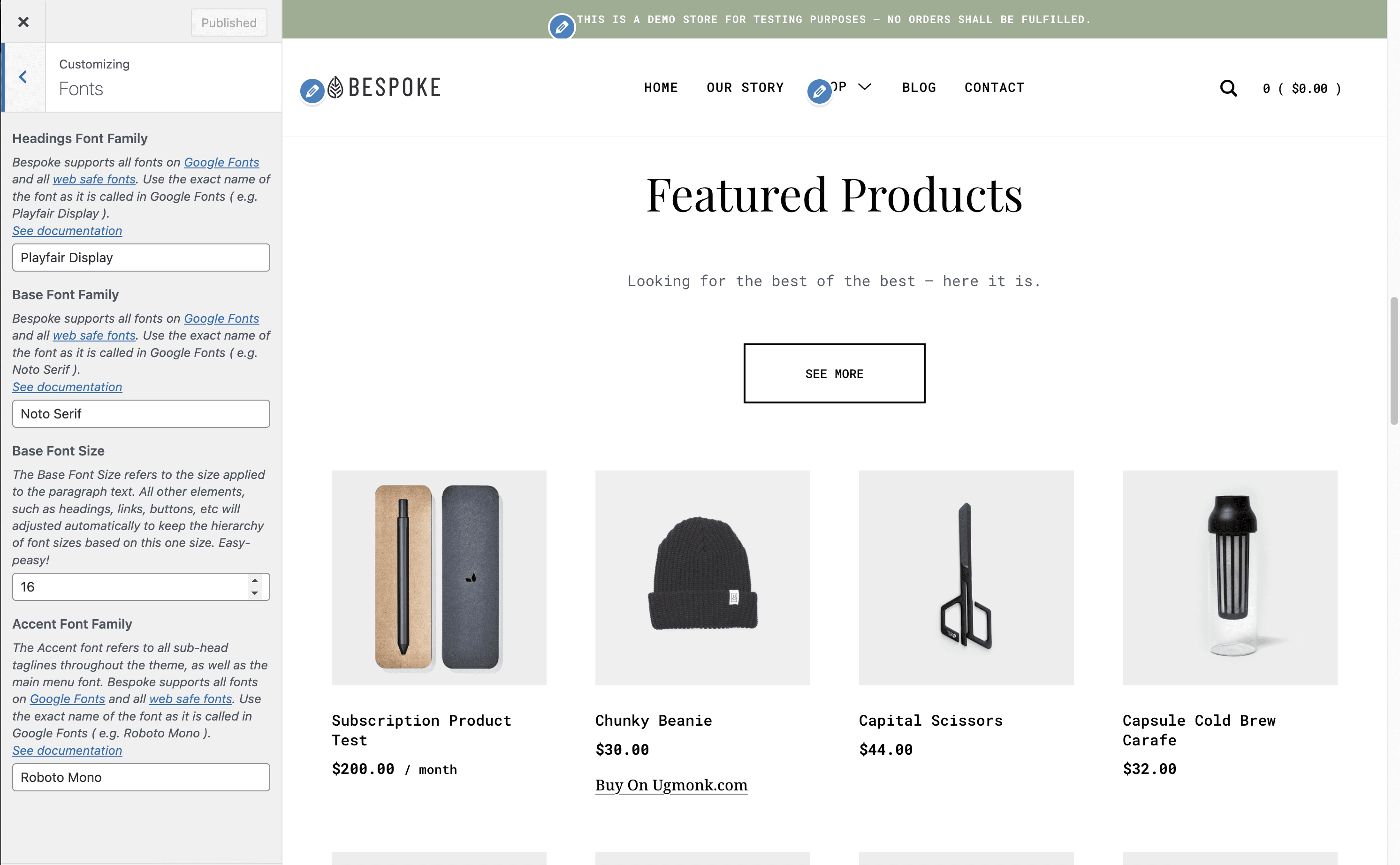1400x865 pixels.
Task: Edit the site logo using its pencil icon
Action: (x=312, y=91)
